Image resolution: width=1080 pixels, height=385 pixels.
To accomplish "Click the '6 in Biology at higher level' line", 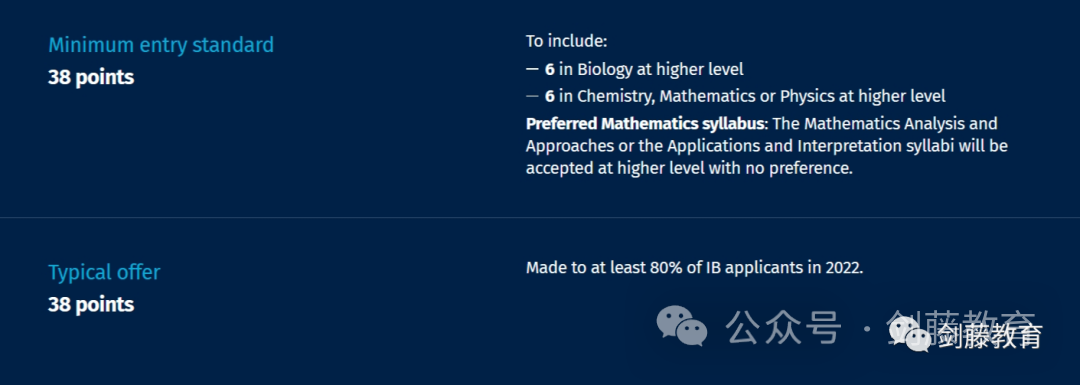I will [x=644, y=69].
